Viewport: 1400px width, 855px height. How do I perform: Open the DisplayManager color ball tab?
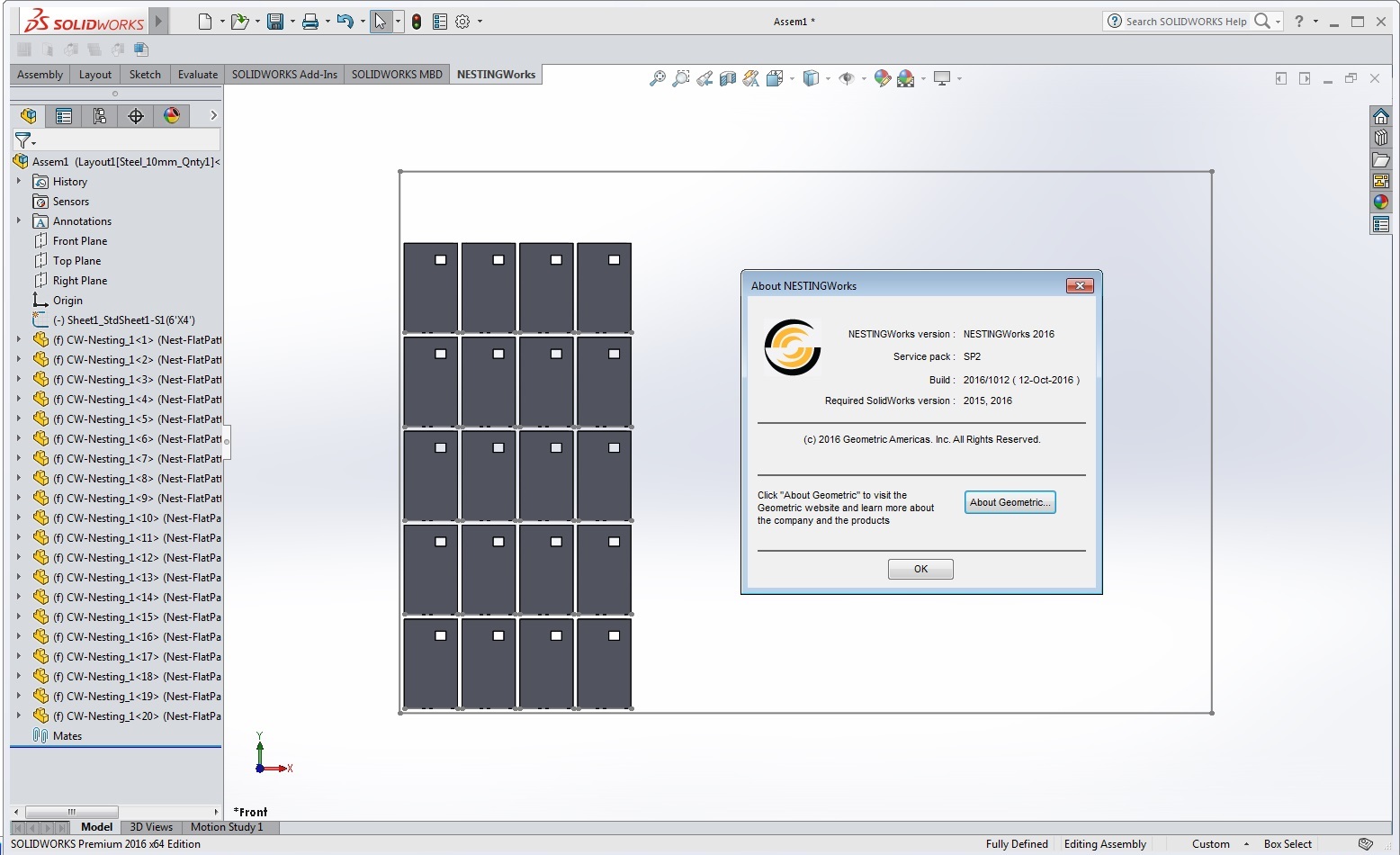(172, 115)
